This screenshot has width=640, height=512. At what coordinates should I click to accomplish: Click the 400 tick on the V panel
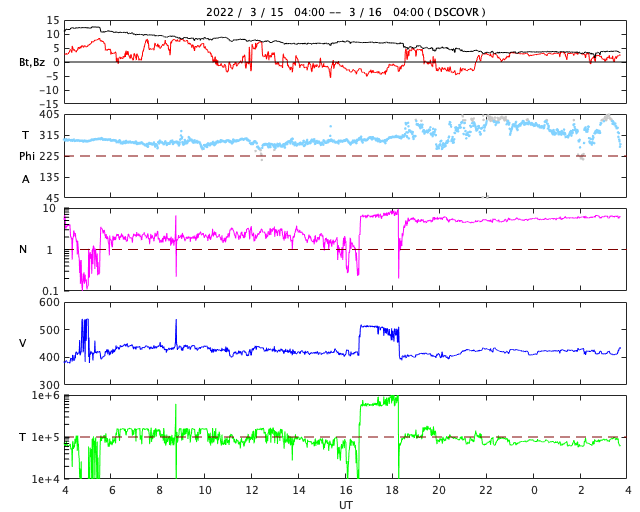coord(49,357)
